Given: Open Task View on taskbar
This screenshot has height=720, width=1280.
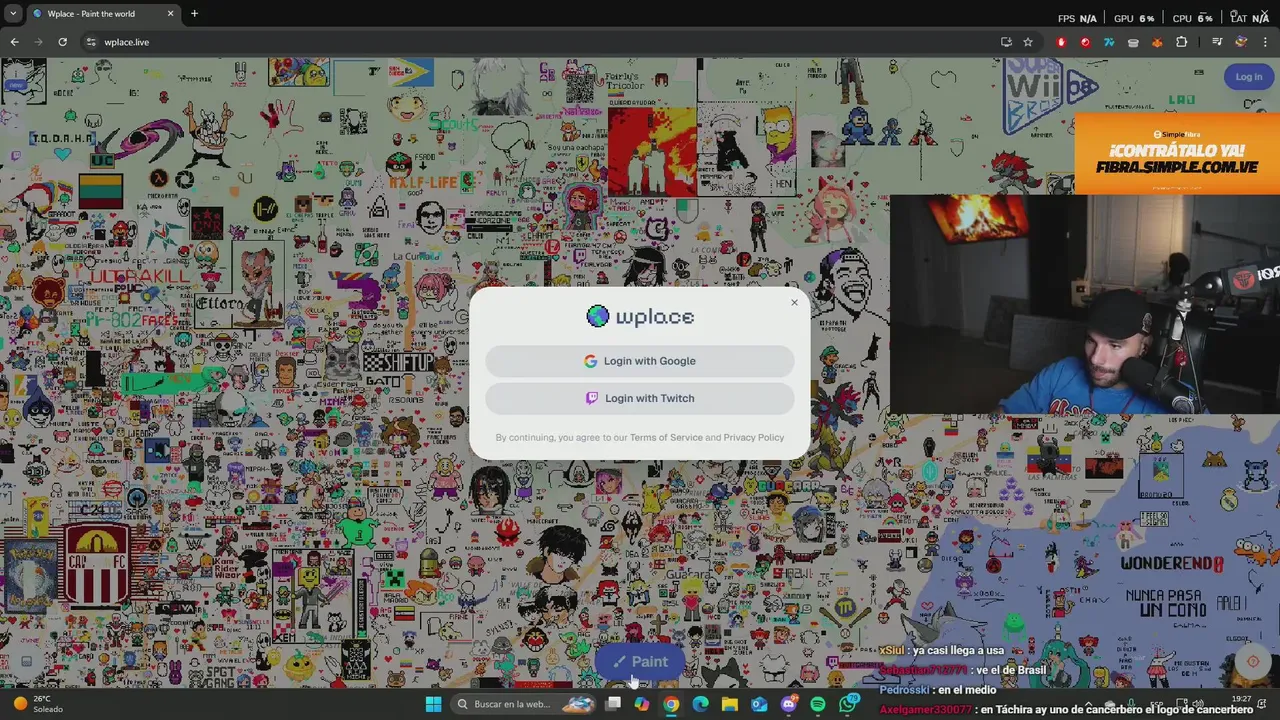Looking at the screenshot, I should coord(613,704).
